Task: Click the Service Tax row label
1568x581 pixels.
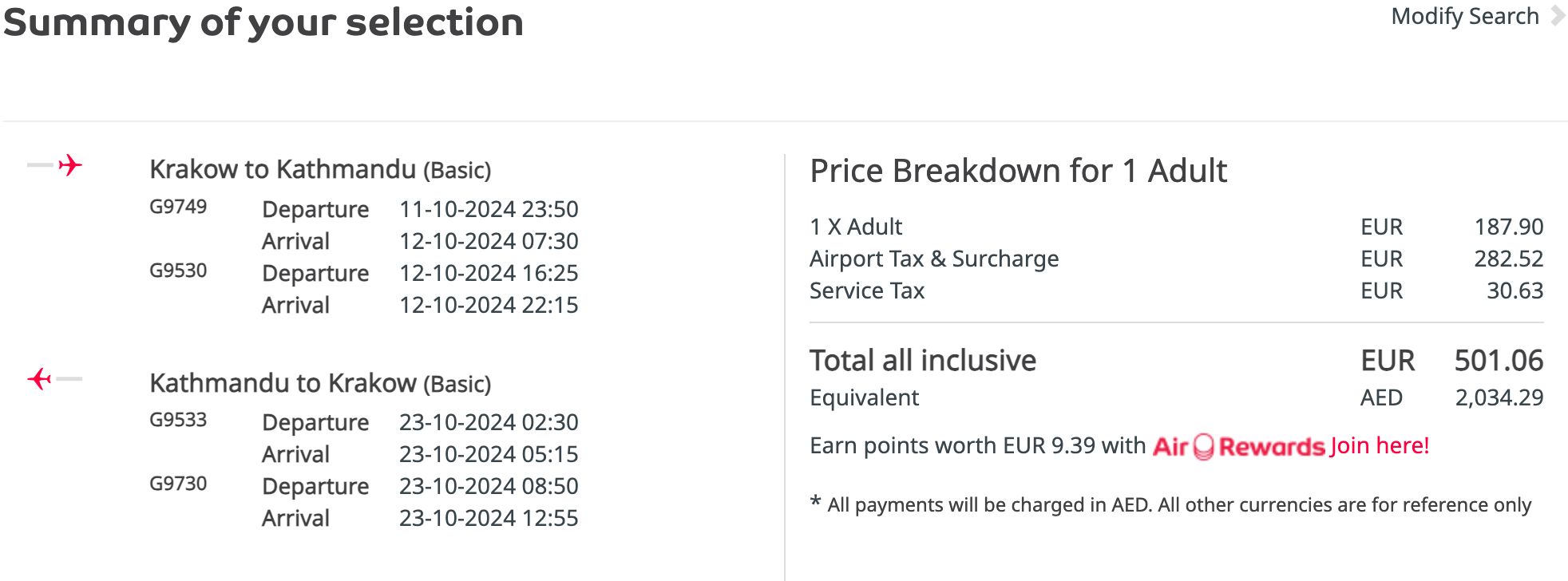Action: click(x=866, y=290)
